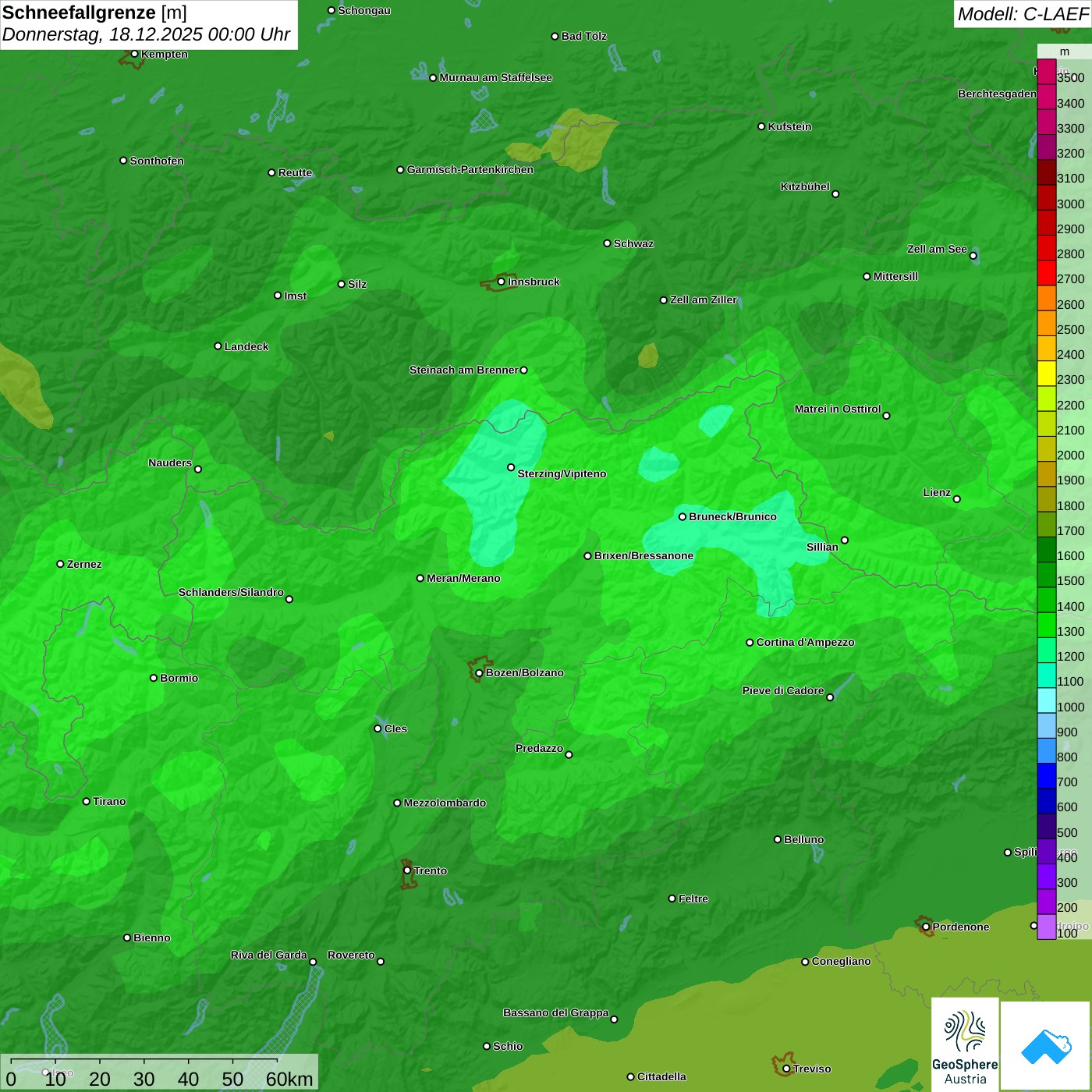Click the 'Riva del Garda' label
1092x1092 pixels.
269,955
